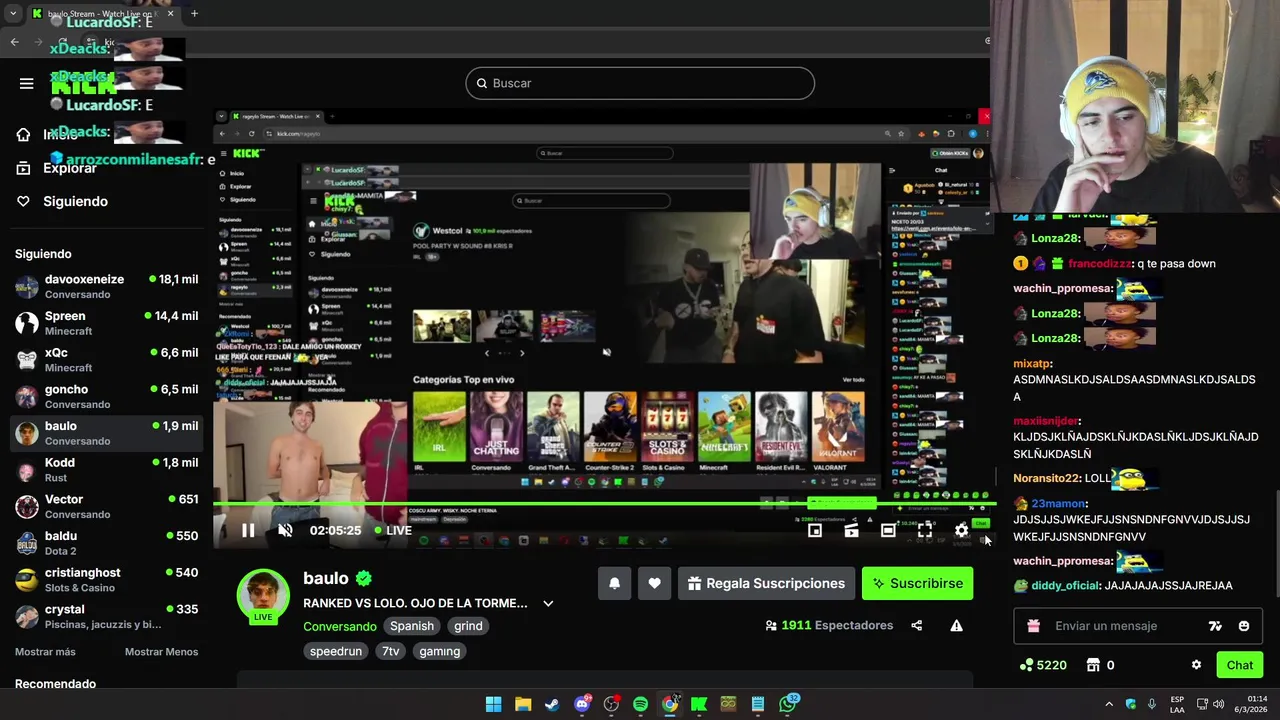Image resolution: width=1280 pixels, height=720 pixels.
Task: Open Spotify from the taskbar
Action: tap(640, 704)
